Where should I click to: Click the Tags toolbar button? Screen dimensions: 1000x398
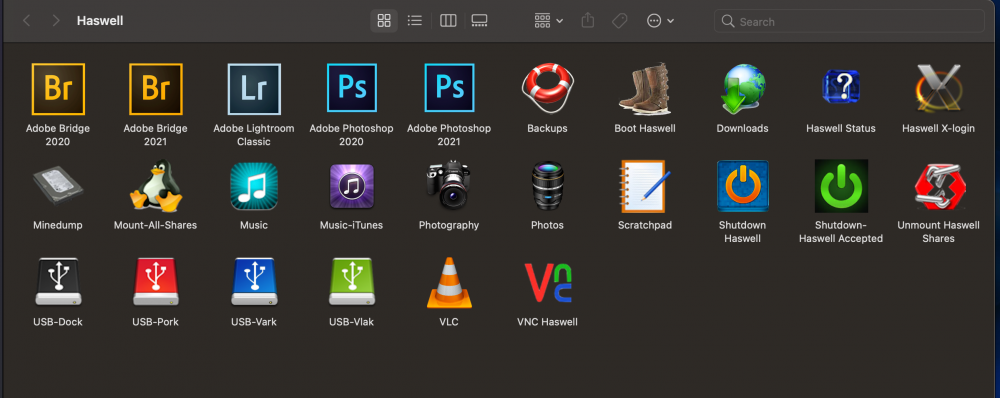coord(619,21)
